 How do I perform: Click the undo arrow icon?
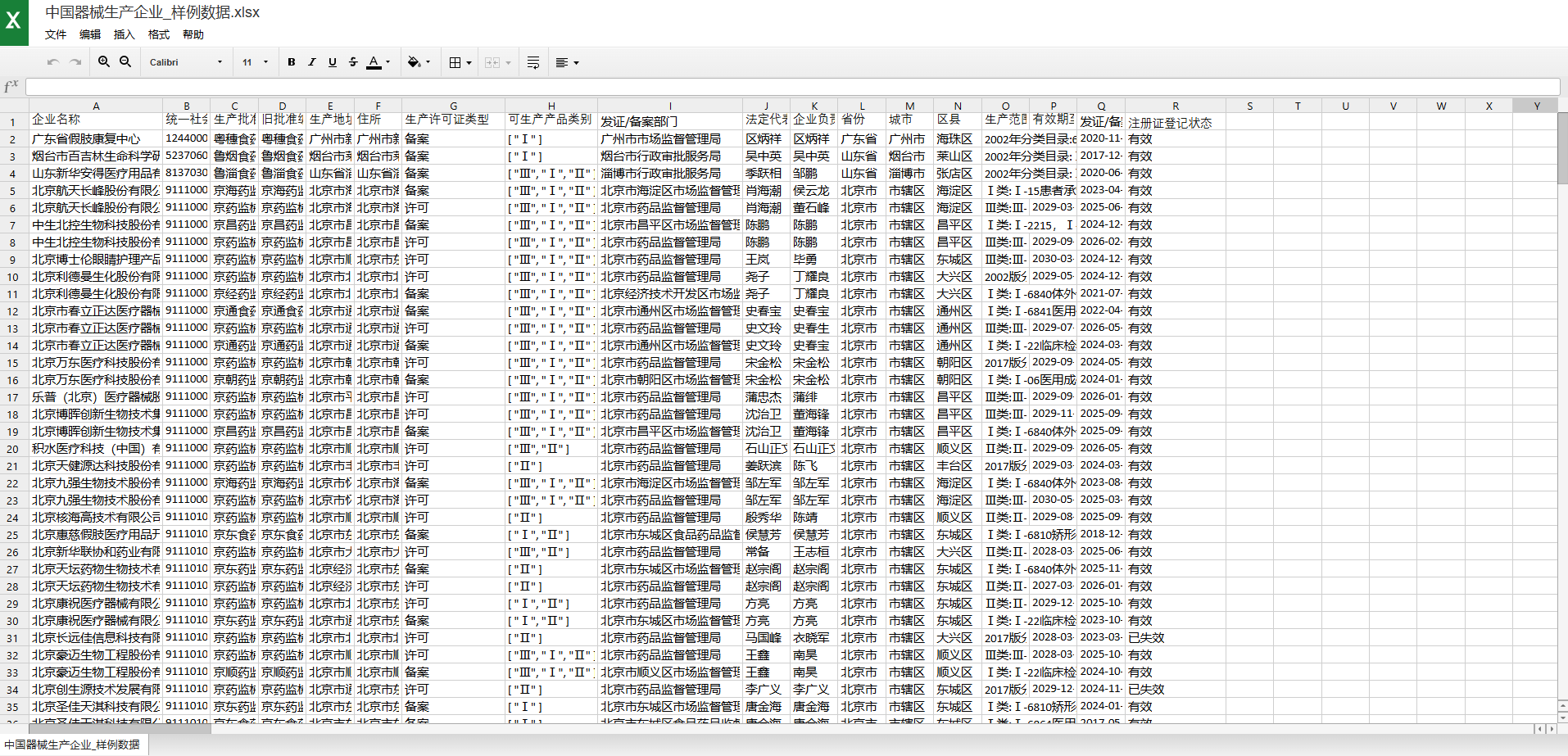click(x=53, y=62)
